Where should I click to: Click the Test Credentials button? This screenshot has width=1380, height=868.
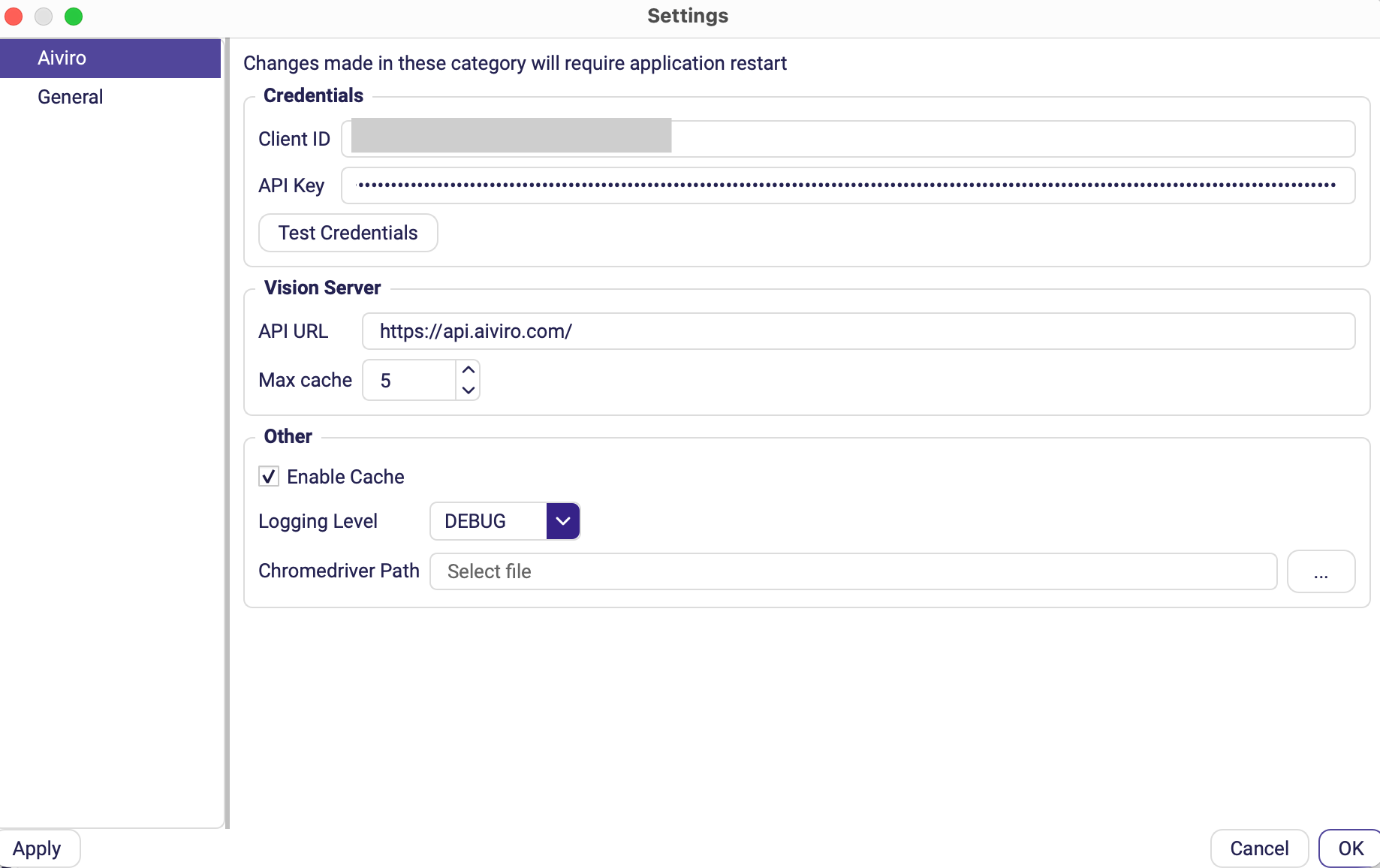click(x=348, y=233)
